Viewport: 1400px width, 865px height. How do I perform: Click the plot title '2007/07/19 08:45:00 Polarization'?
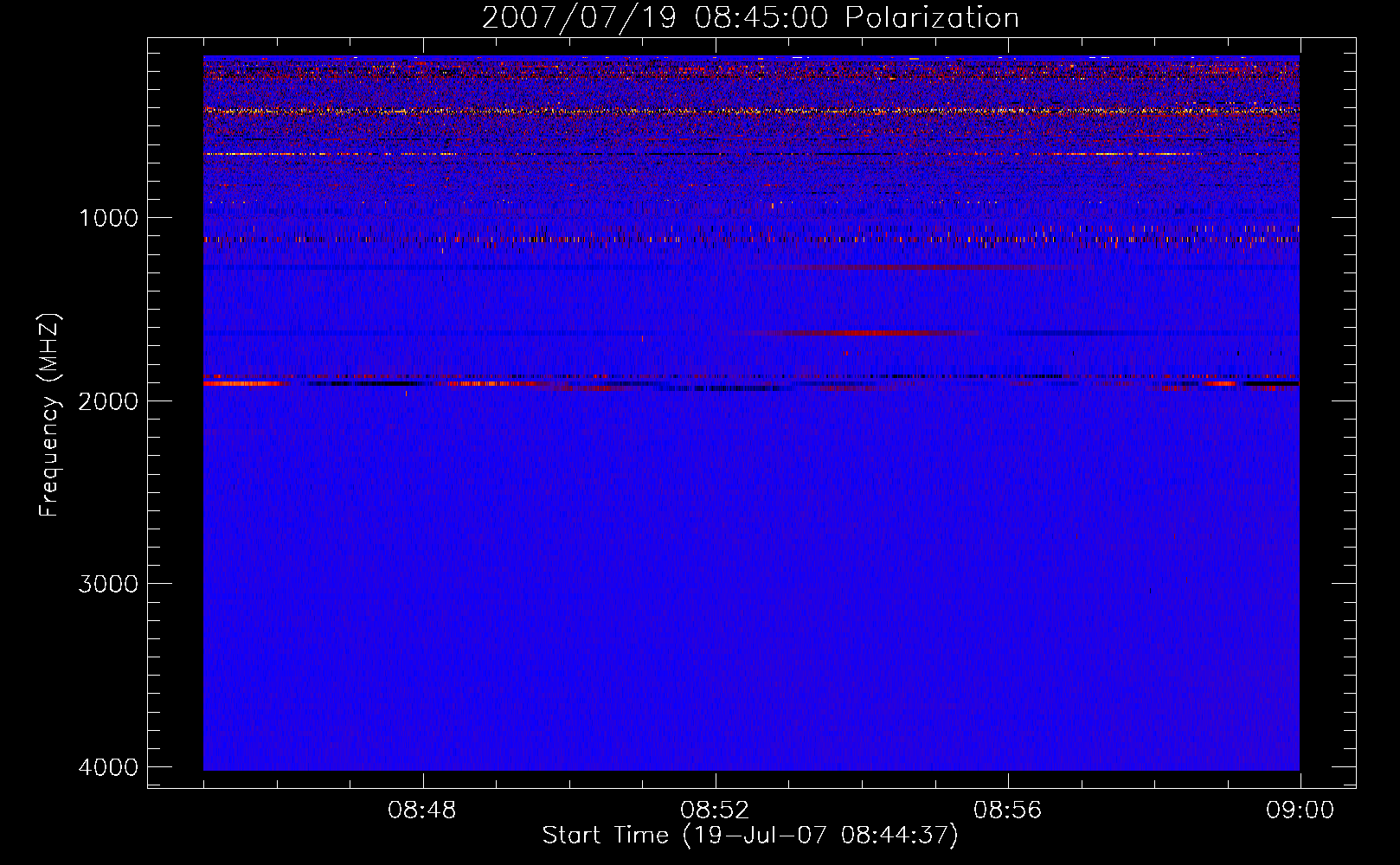(750, 18)
